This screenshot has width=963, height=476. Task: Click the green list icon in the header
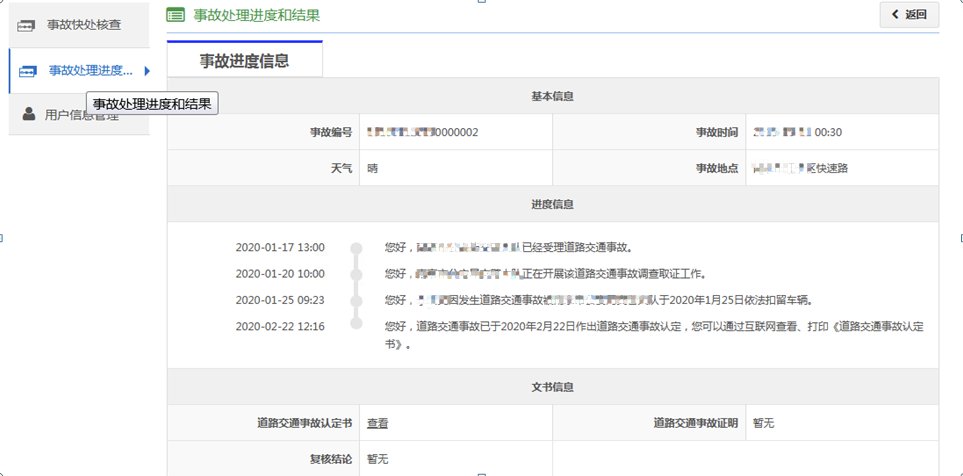[x=175, y=15]
